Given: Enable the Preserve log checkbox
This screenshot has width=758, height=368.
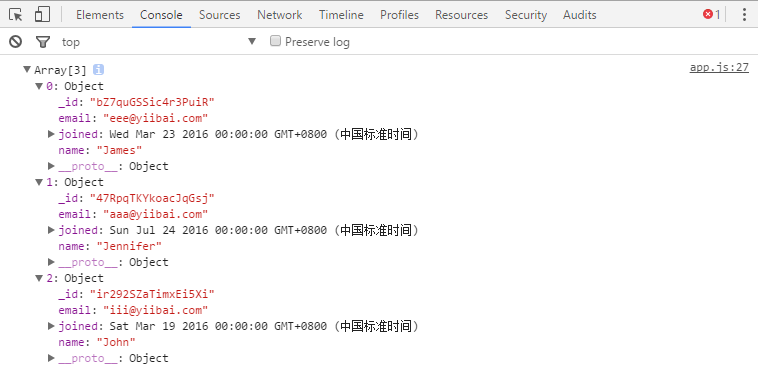Looking at the screenshot, I should tap(276, 41).
